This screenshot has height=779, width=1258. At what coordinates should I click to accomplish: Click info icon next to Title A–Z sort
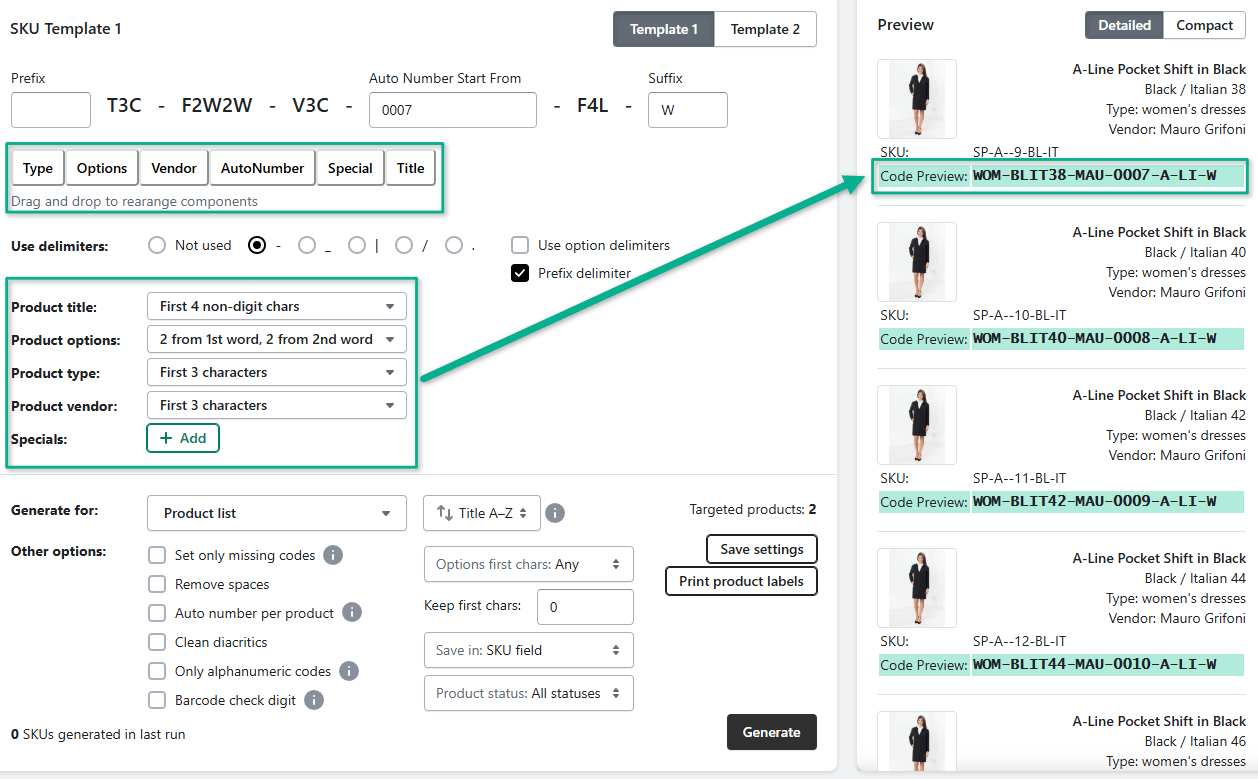coord(555,513)
